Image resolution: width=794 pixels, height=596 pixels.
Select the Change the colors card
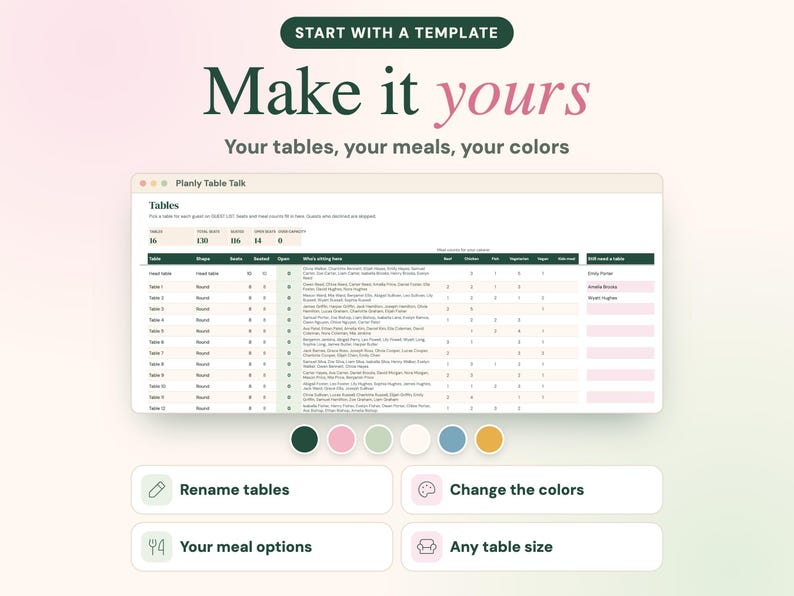click(532, 490)
